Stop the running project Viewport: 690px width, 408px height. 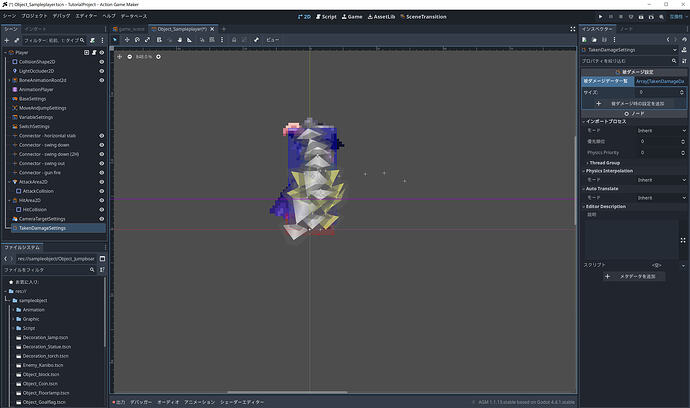[620, 17]
